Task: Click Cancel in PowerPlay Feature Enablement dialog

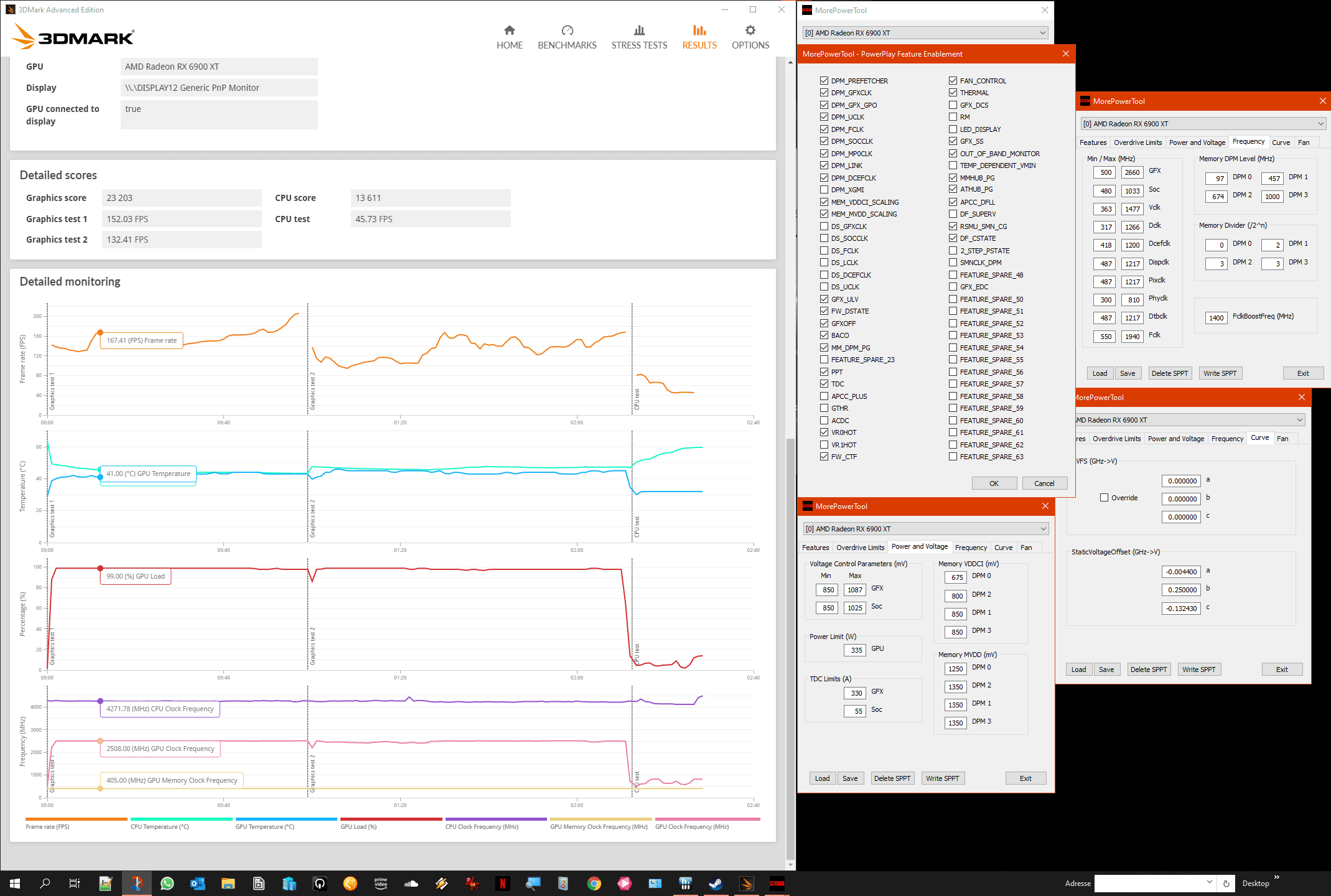Action: (1044, 483)
